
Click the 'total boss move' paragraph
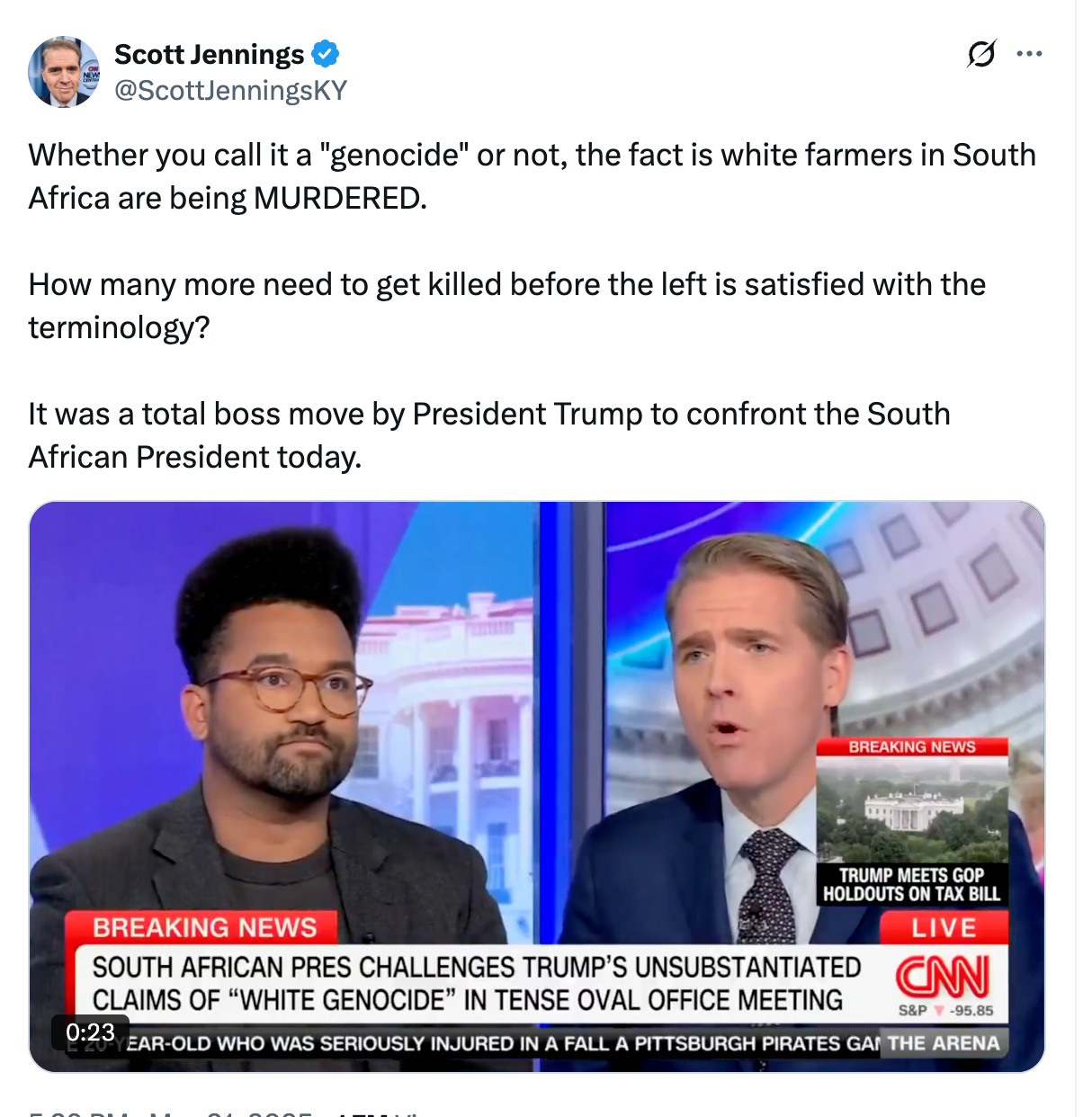pyautogui.click(x=489, y=435)
